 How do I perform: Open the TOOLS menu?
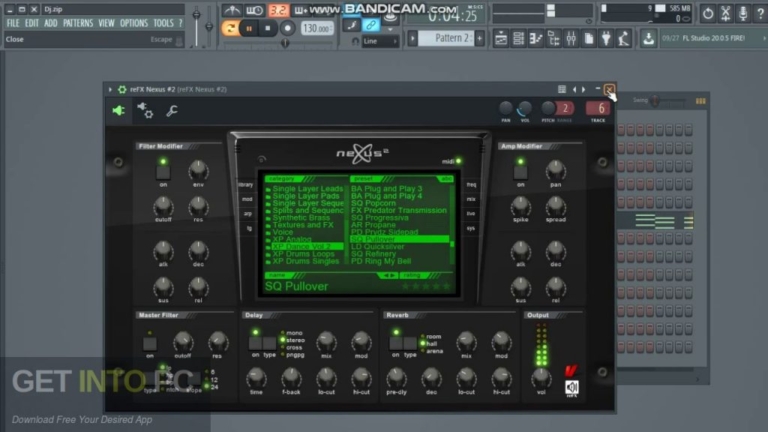pyautogui.click(x=163, y=23)
